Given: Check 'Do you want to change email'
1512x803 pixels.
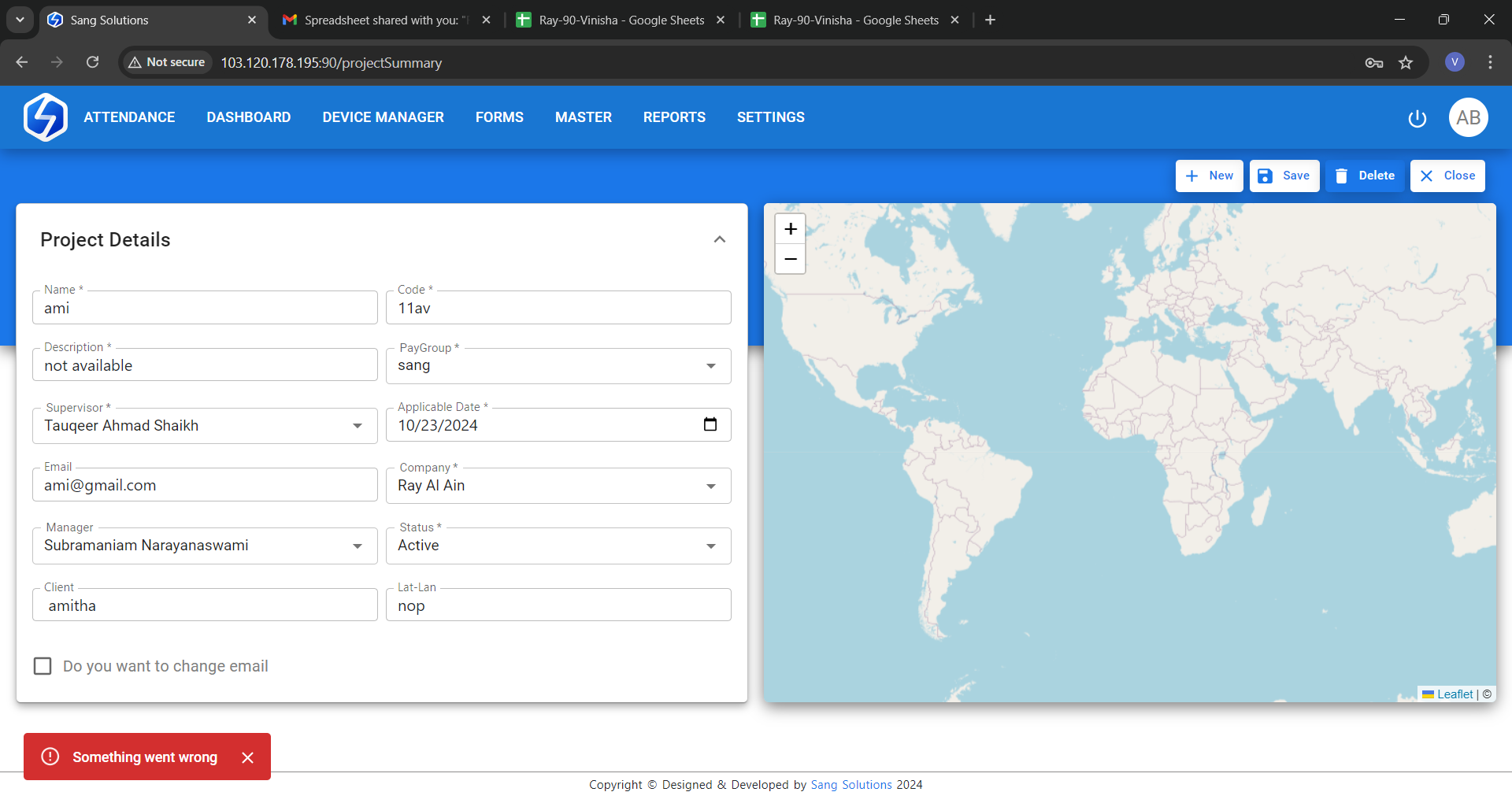Looking at the screenshot, I should [43, 666].
